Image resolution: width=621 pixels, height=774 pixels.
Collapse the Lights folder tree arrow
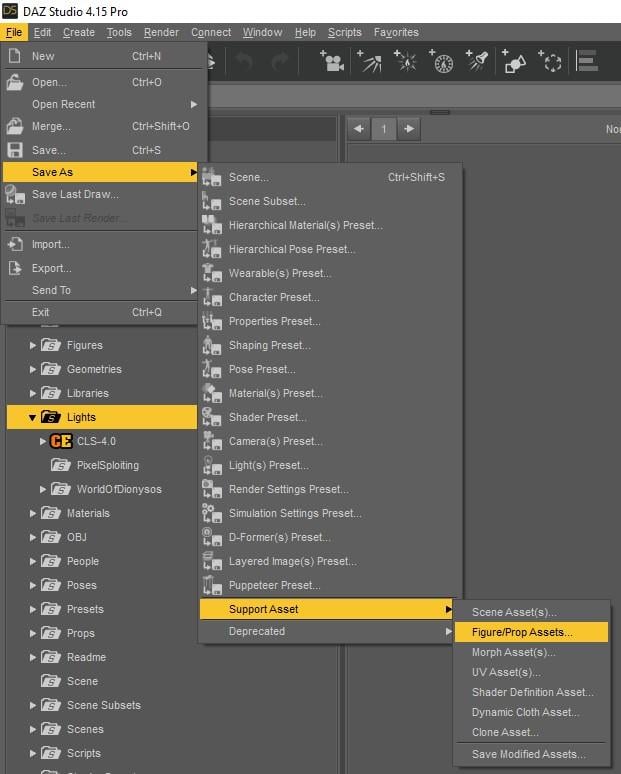pyautogui.click(x=32, y=418)
